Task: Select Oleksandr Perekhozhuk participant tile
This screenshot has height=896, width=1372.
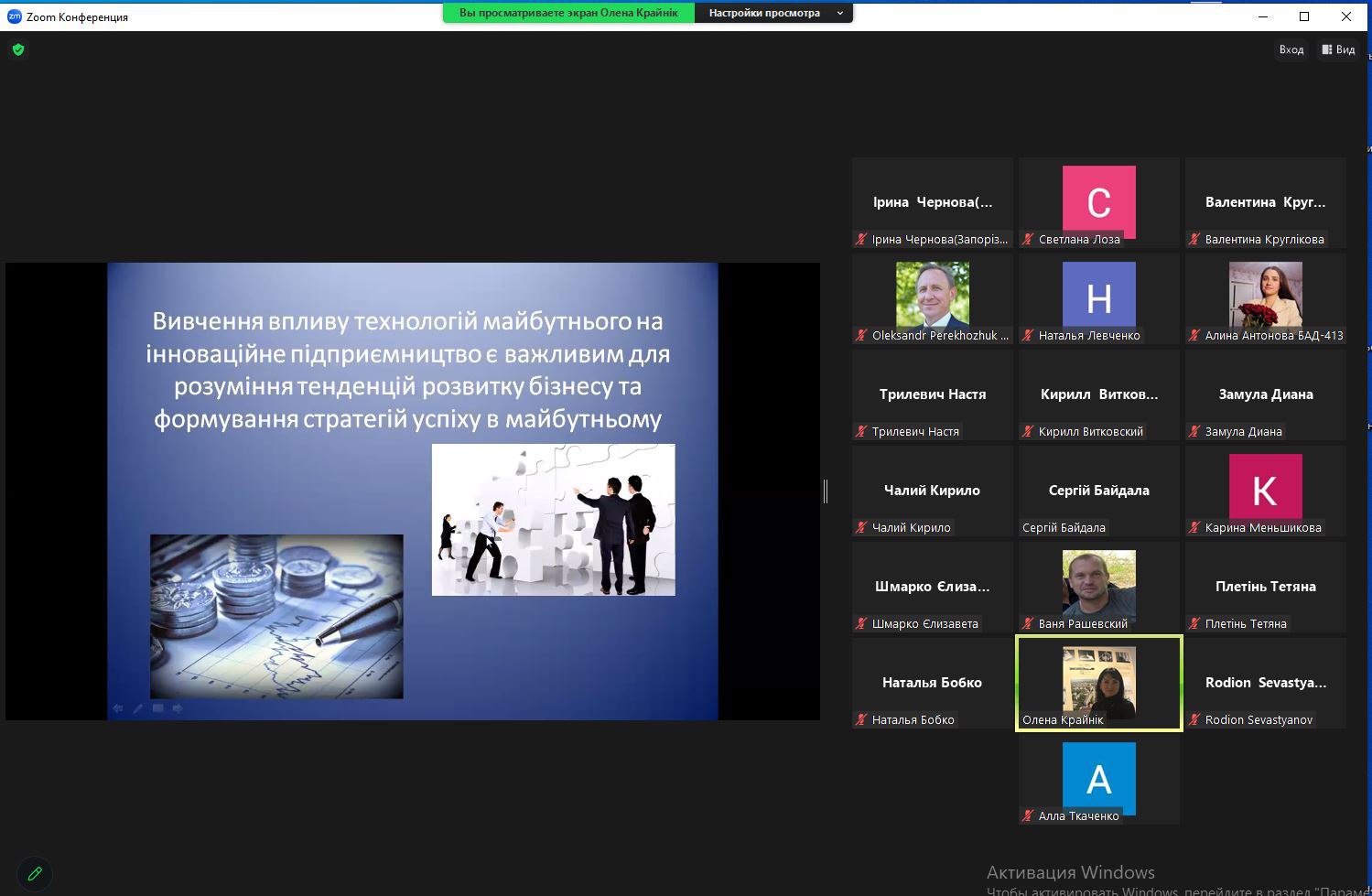Action: pyautogui.click(x=932, y=298)
